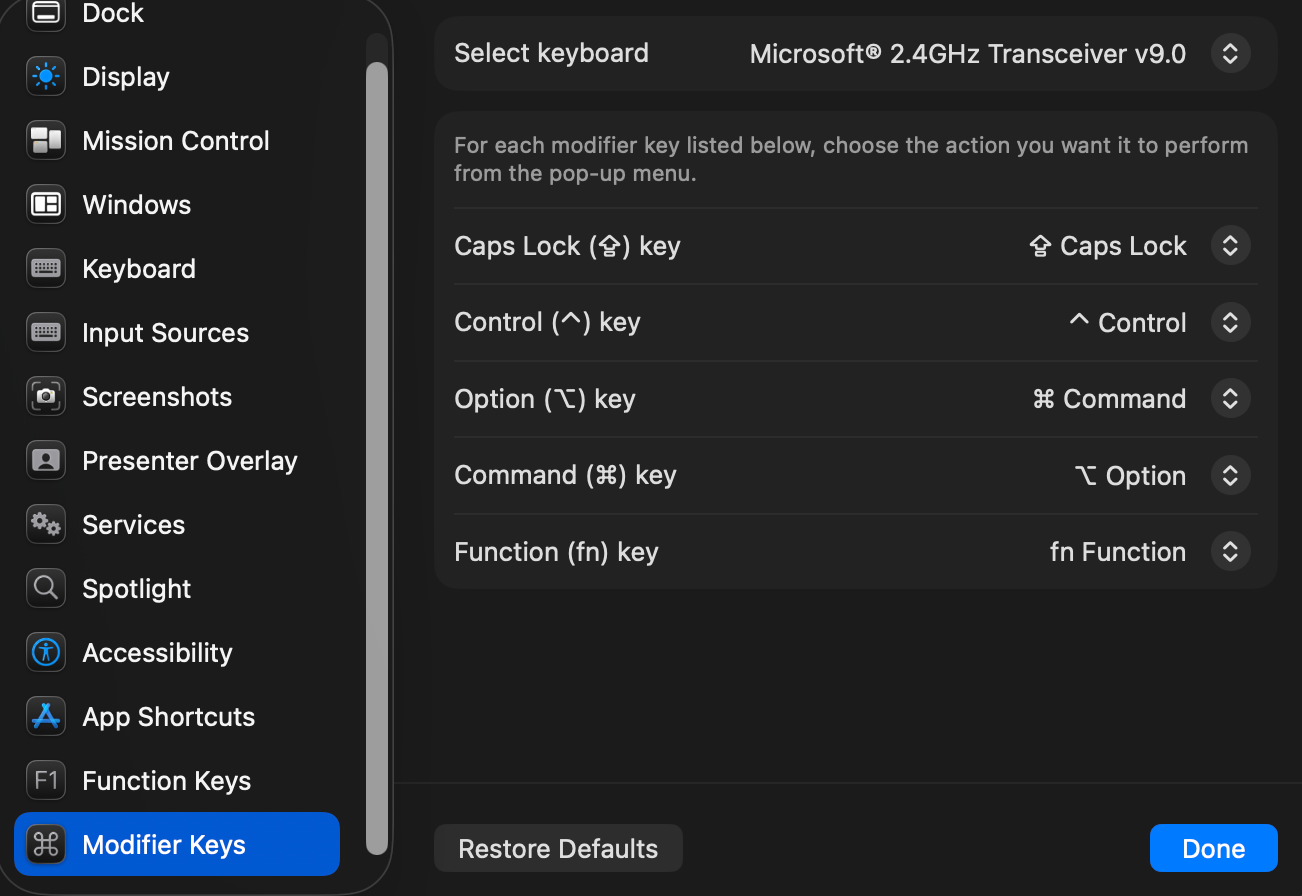Select the Input Sources keyboard icon

pos(46,333)
